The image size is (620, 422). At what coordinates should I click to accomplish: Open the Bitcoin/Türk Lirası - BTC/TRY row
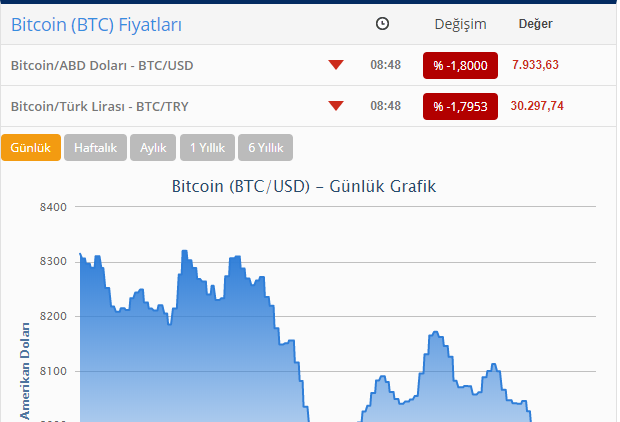(x=308, y=106)
